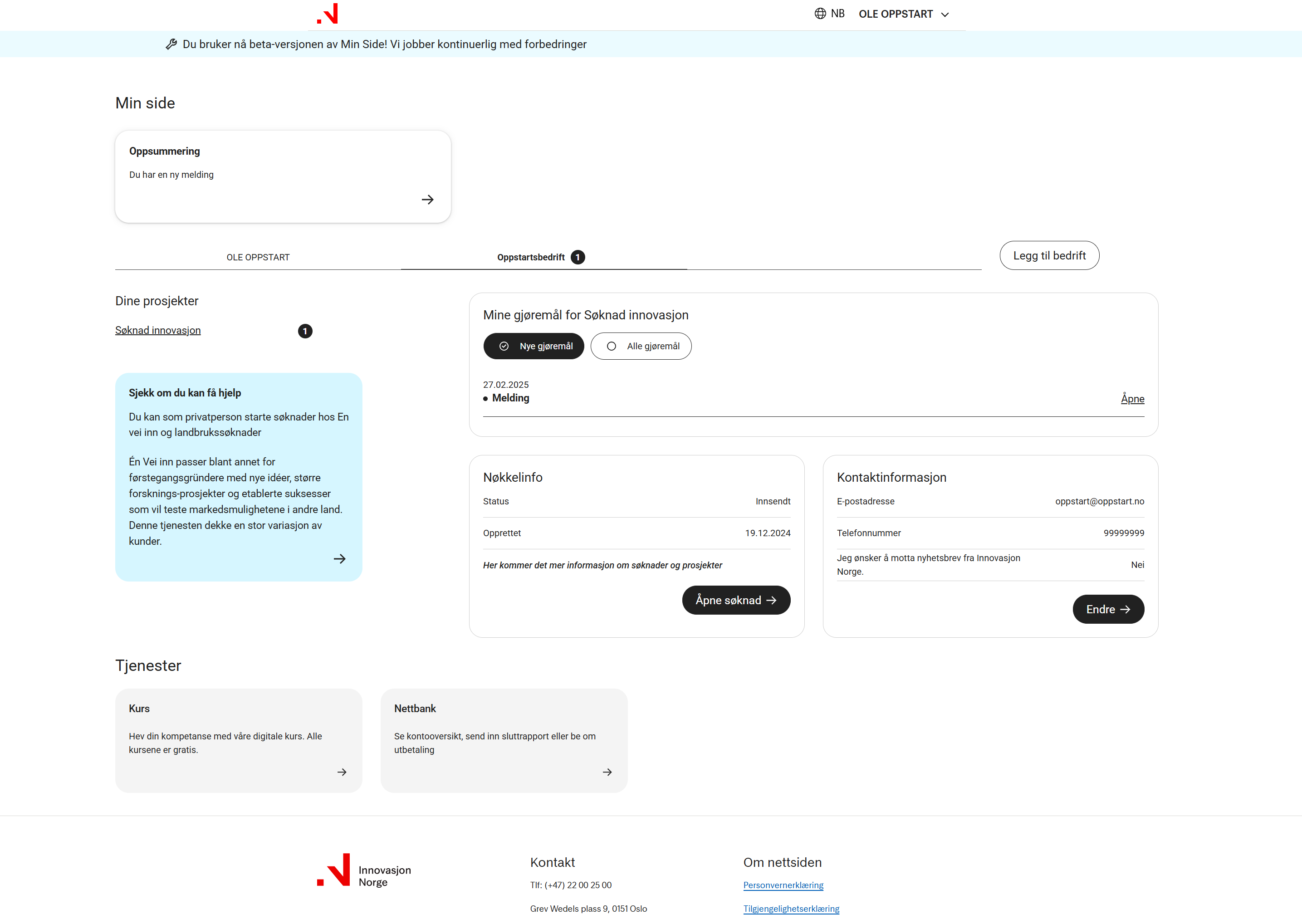This screenshot has height=924, width=1302.
Task: Switch to the OLE OPPSTART tab
Action: pyautogui.click(x=258, y=257)
